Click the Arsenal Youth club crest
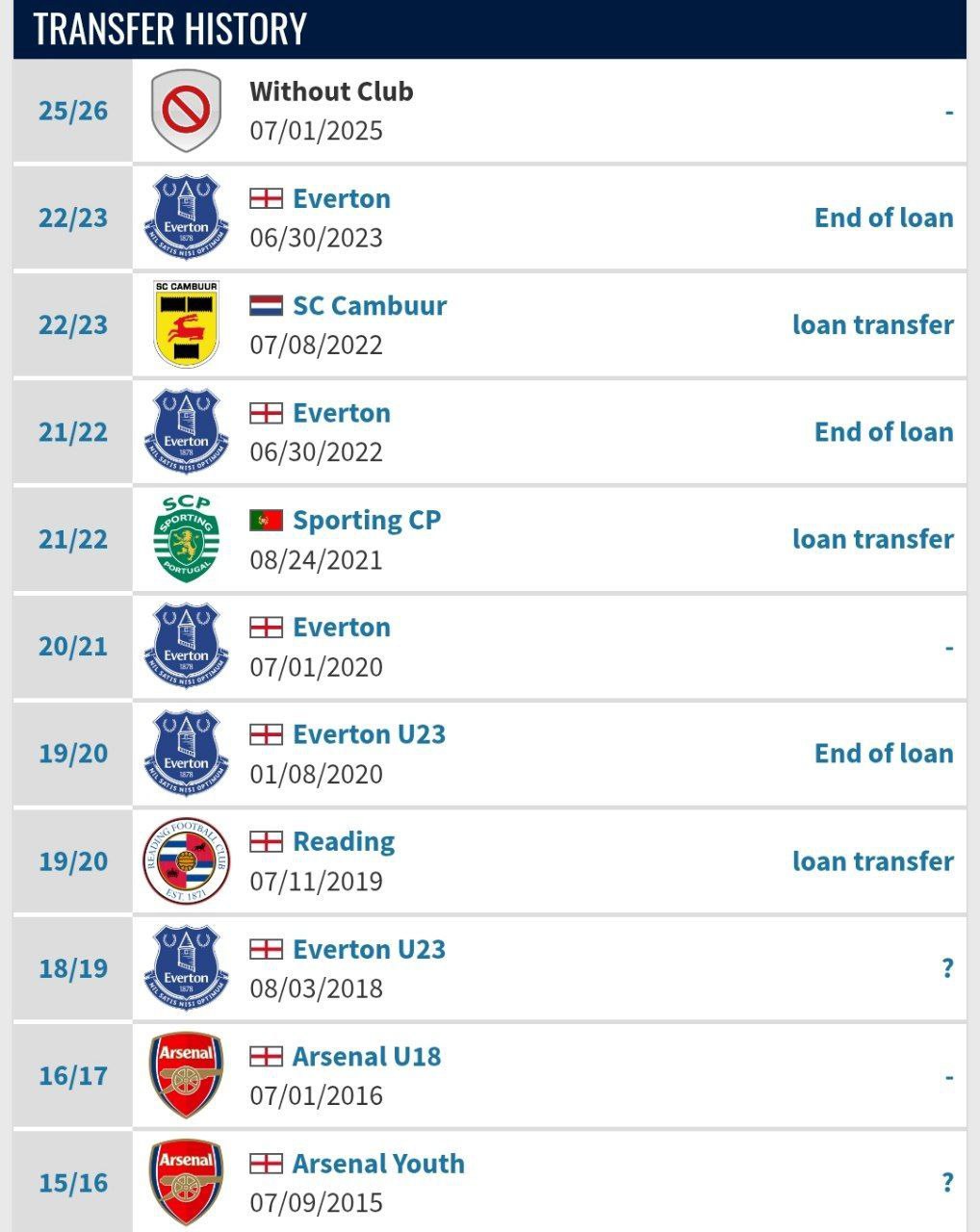The height and width of the screenshot is (1232, 980). tap(186, 1183)
